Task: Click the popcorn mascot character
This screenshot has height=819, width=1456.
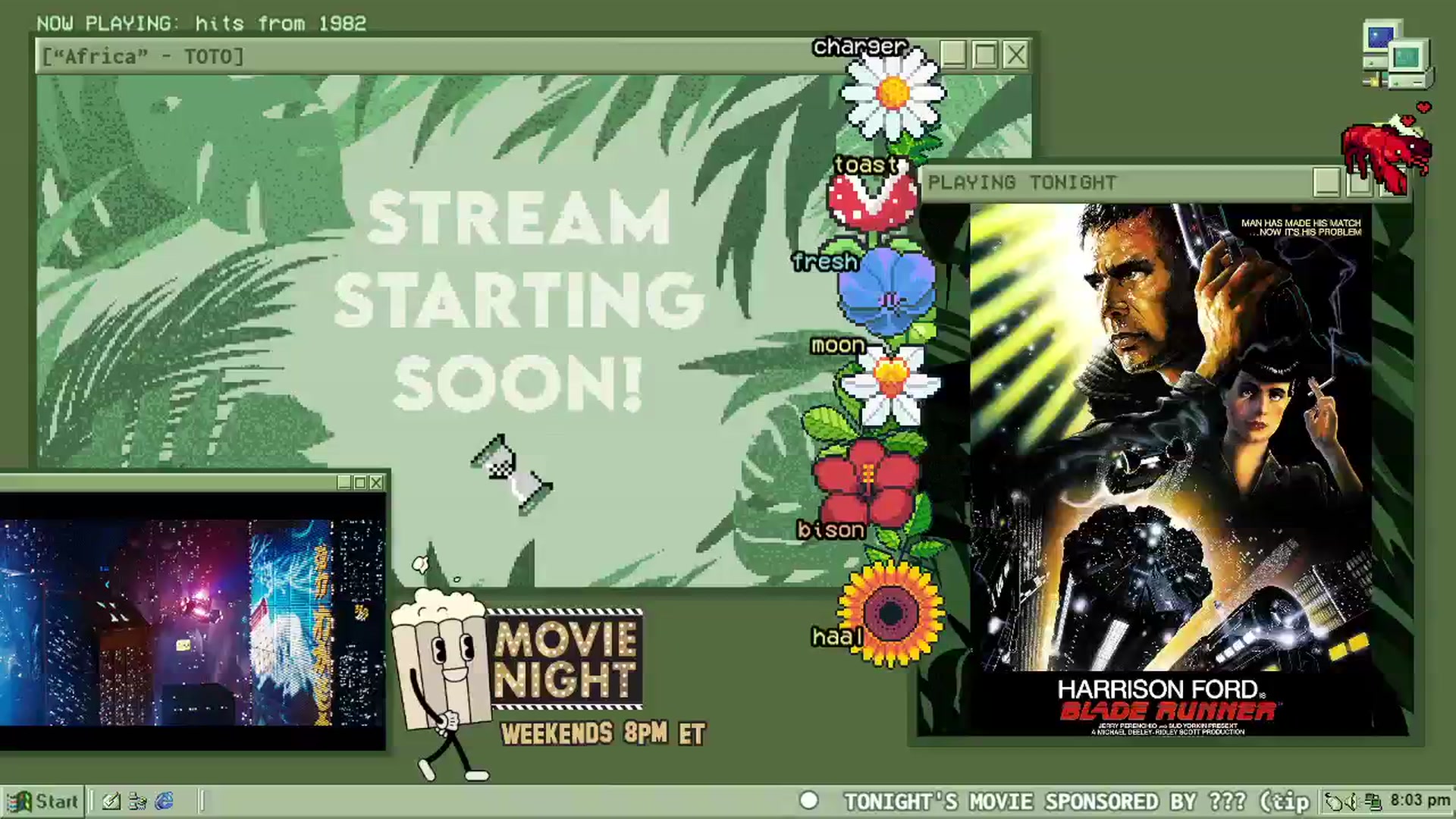Action: pos(441,682)
